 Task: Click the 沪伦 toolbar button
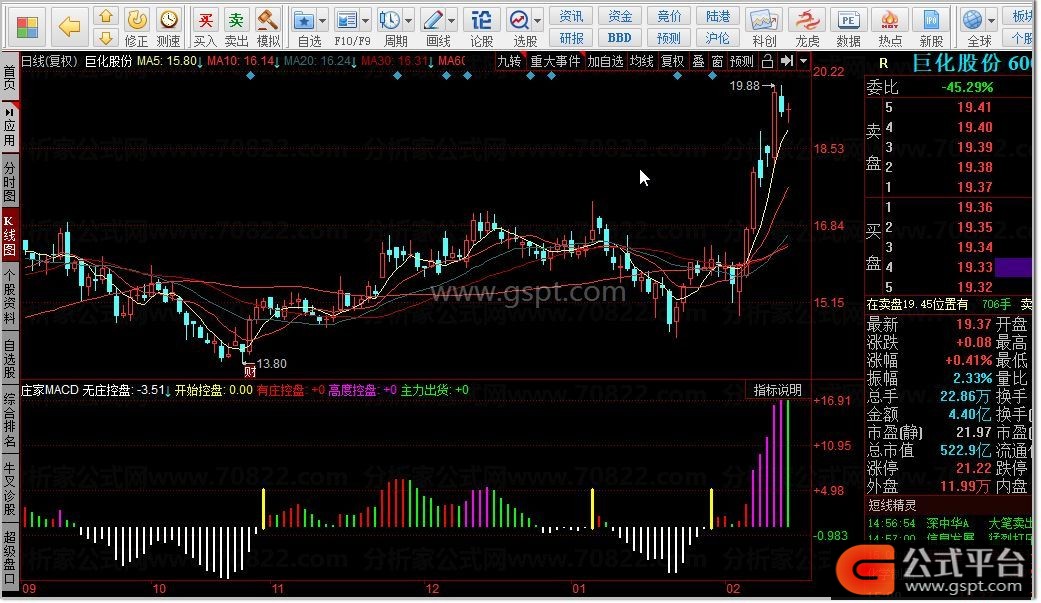tap(718, 39)
